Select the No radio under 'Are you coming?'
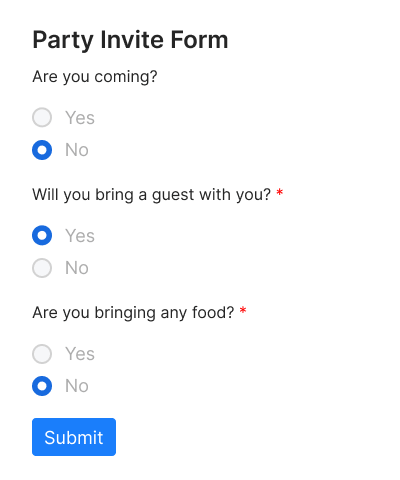Viewport: 400px width, 480px height. pos(42,150)
